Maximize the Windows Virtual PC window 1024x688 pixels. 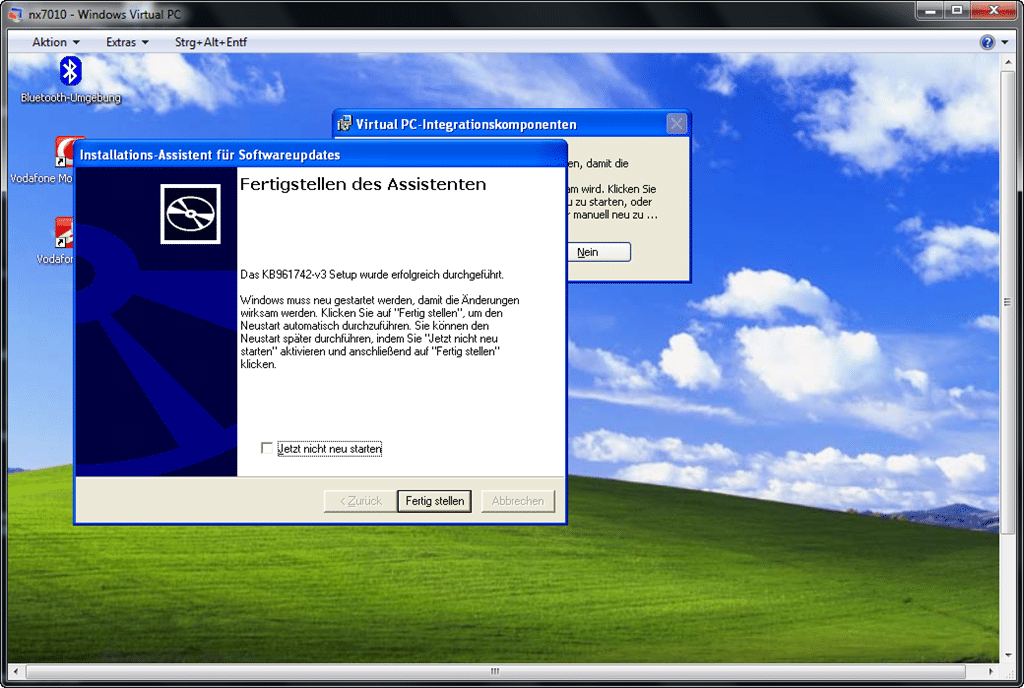[957, 10]
